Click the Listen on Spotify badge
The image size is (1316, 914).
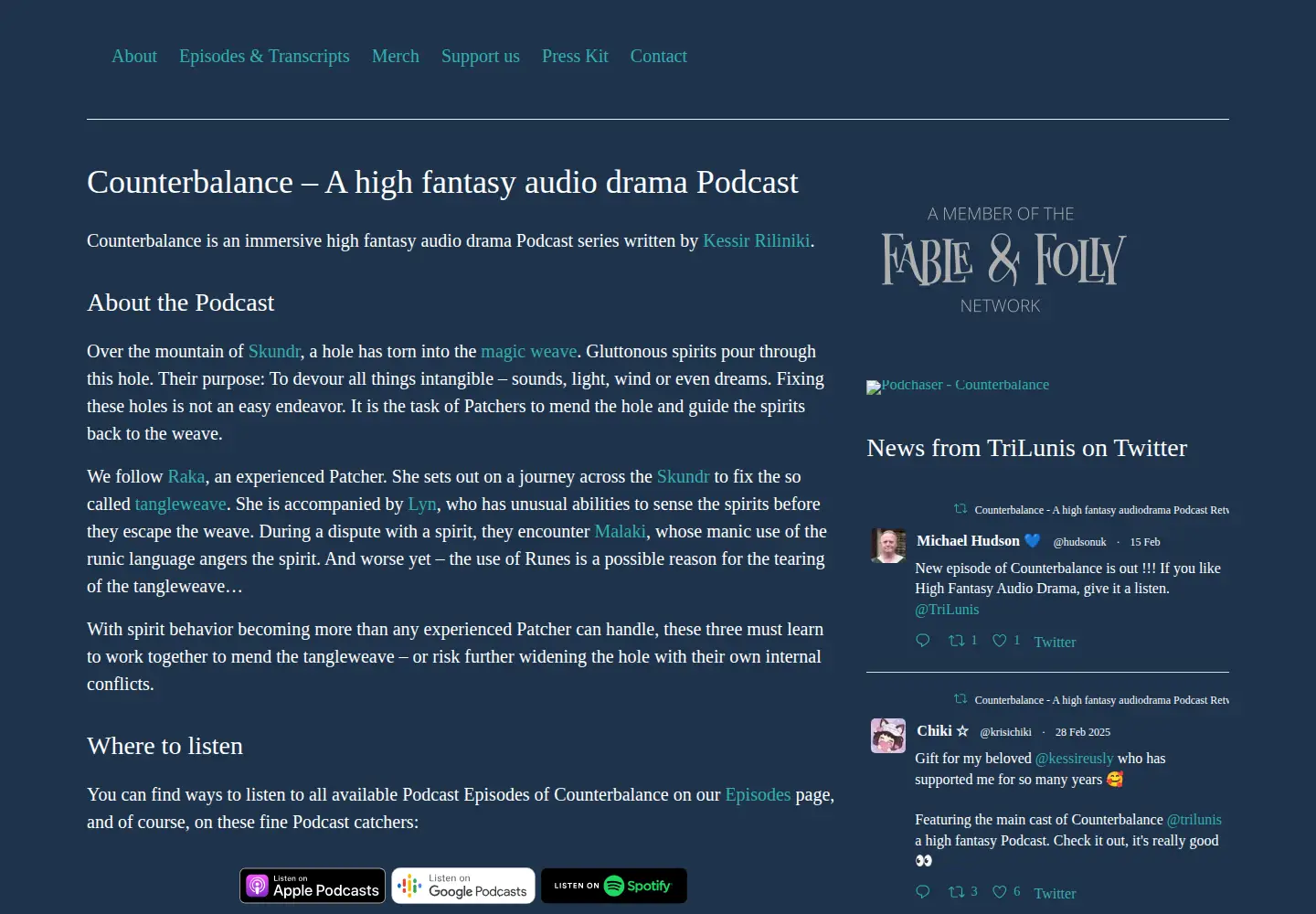click(x=614, y=886)
